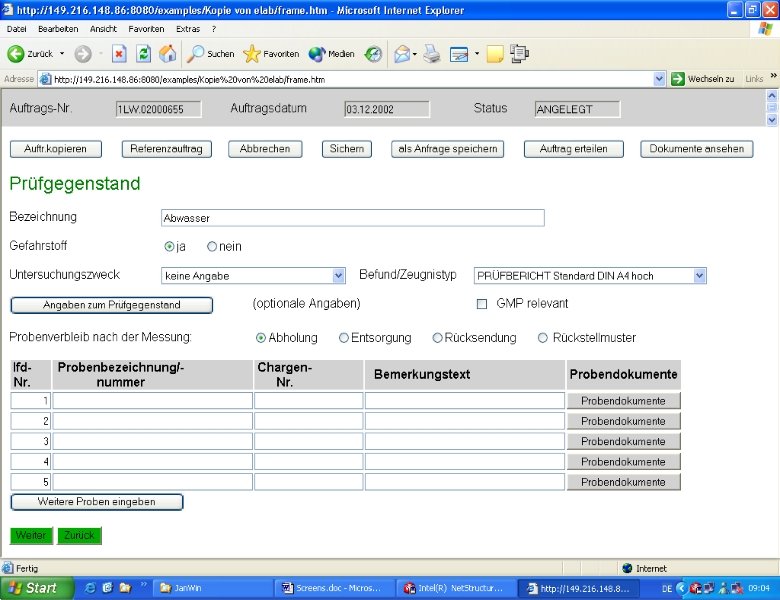Click the Outlook Express quick launch icon
The height and width of the screenshot is (600, 780).
tap(108, 588)
